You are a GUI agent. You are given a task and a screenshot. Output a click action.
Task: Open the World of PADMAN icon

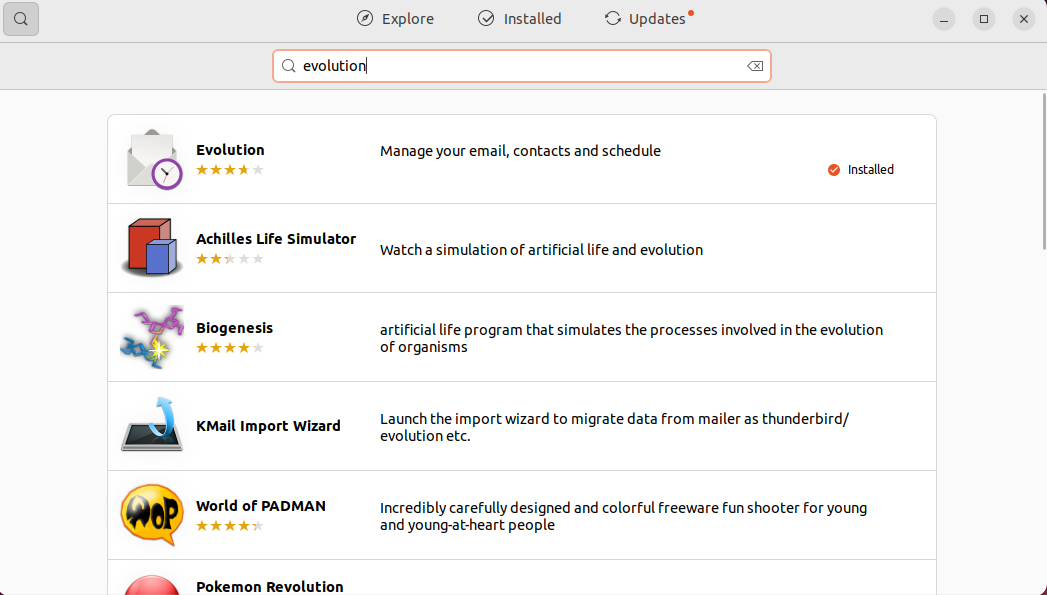point(152,514)
